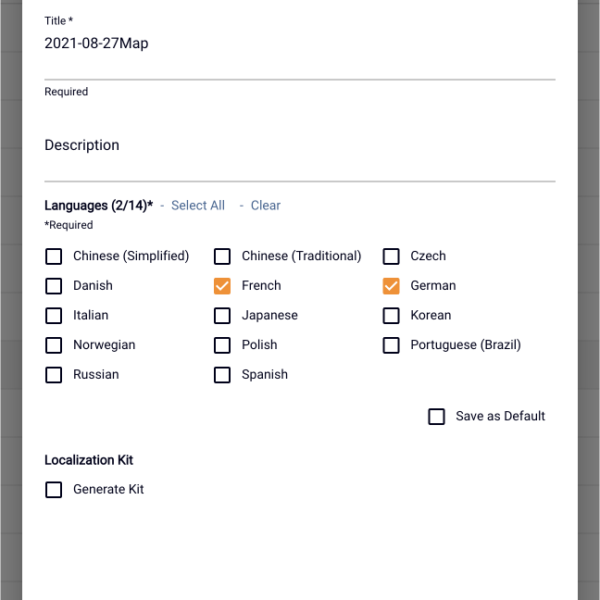
Task: Select the Czech language checkbox
Action: [x=391, y=256]
